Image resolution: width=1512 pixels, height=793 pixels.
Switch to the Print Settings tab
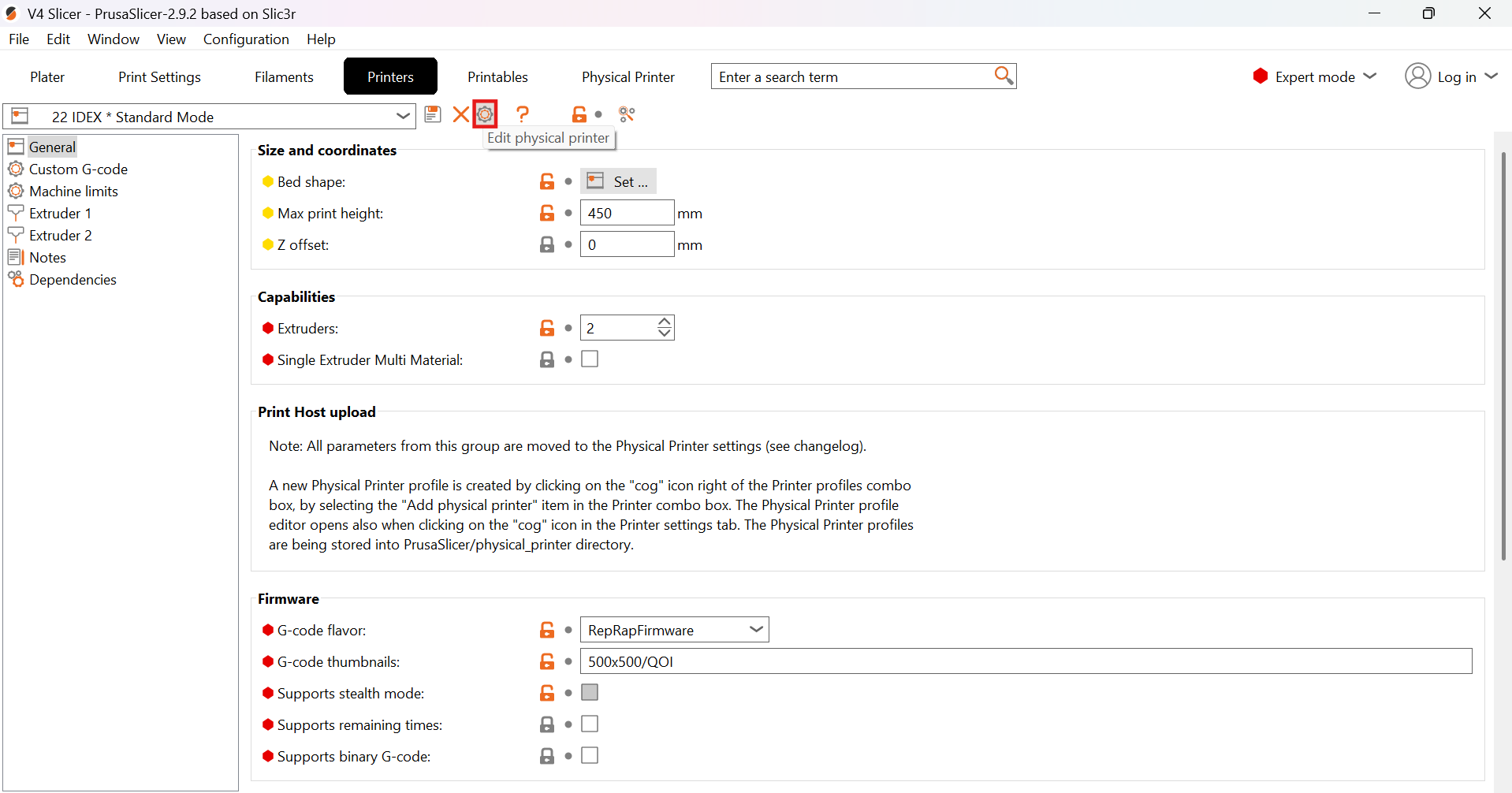click(159, 76)
